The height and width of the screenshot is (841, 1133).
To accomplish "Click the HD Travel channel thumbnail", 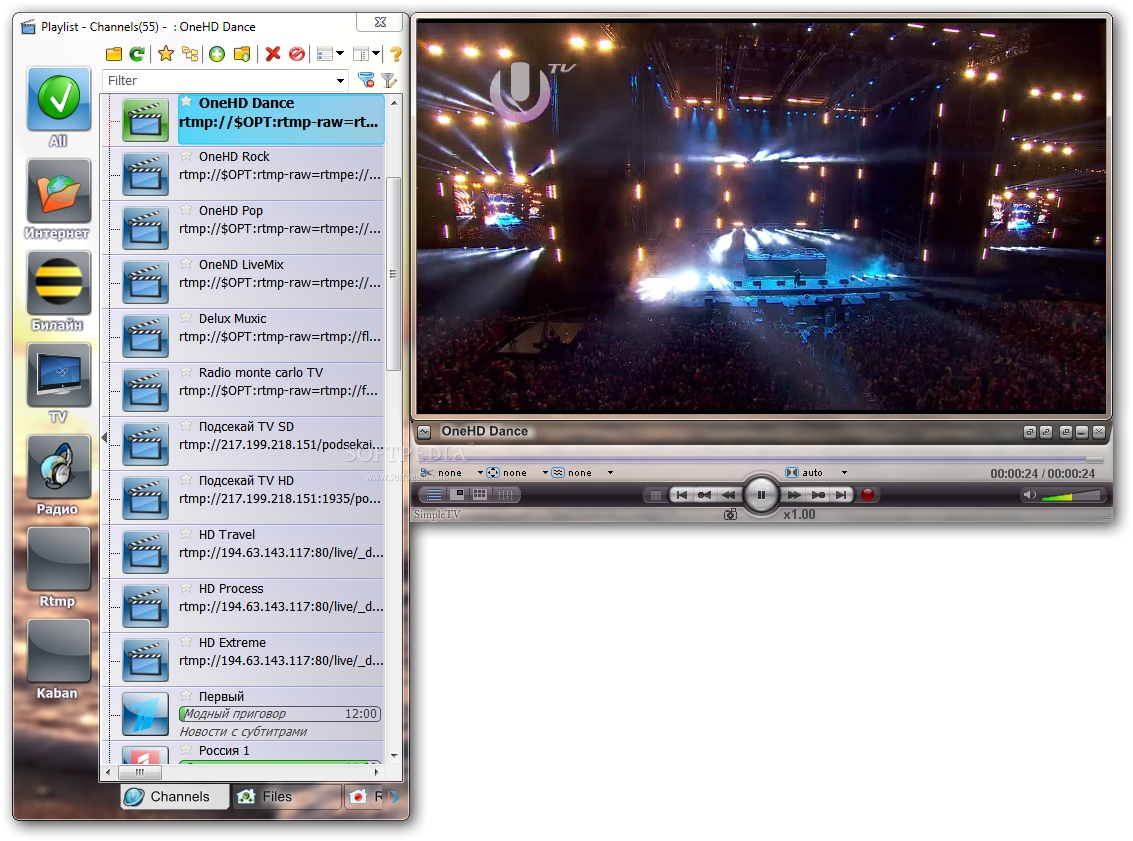I will pos(145,552).
